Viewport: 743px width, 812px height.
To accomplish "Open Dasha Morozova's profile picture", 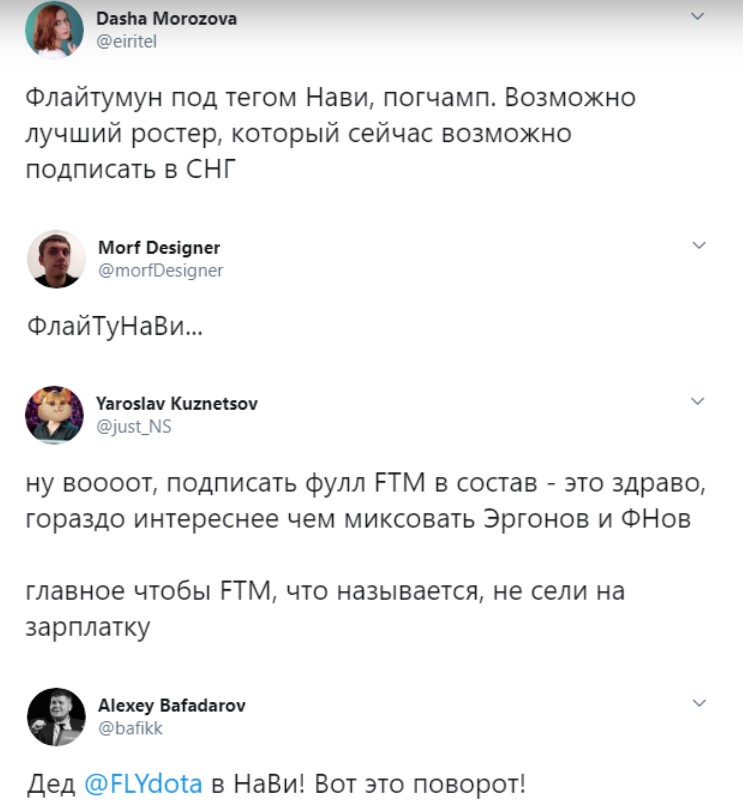I will click(55, 26).
